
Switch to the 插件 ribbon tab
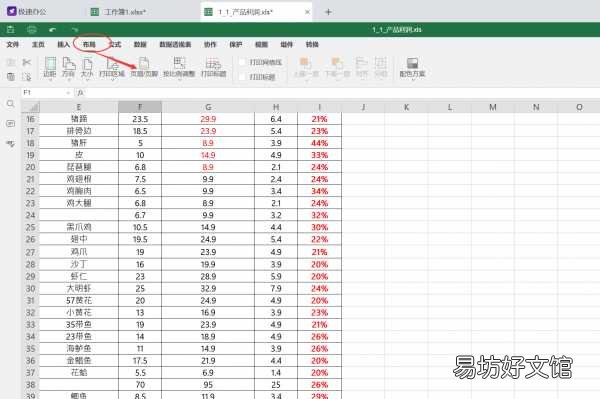287,44
